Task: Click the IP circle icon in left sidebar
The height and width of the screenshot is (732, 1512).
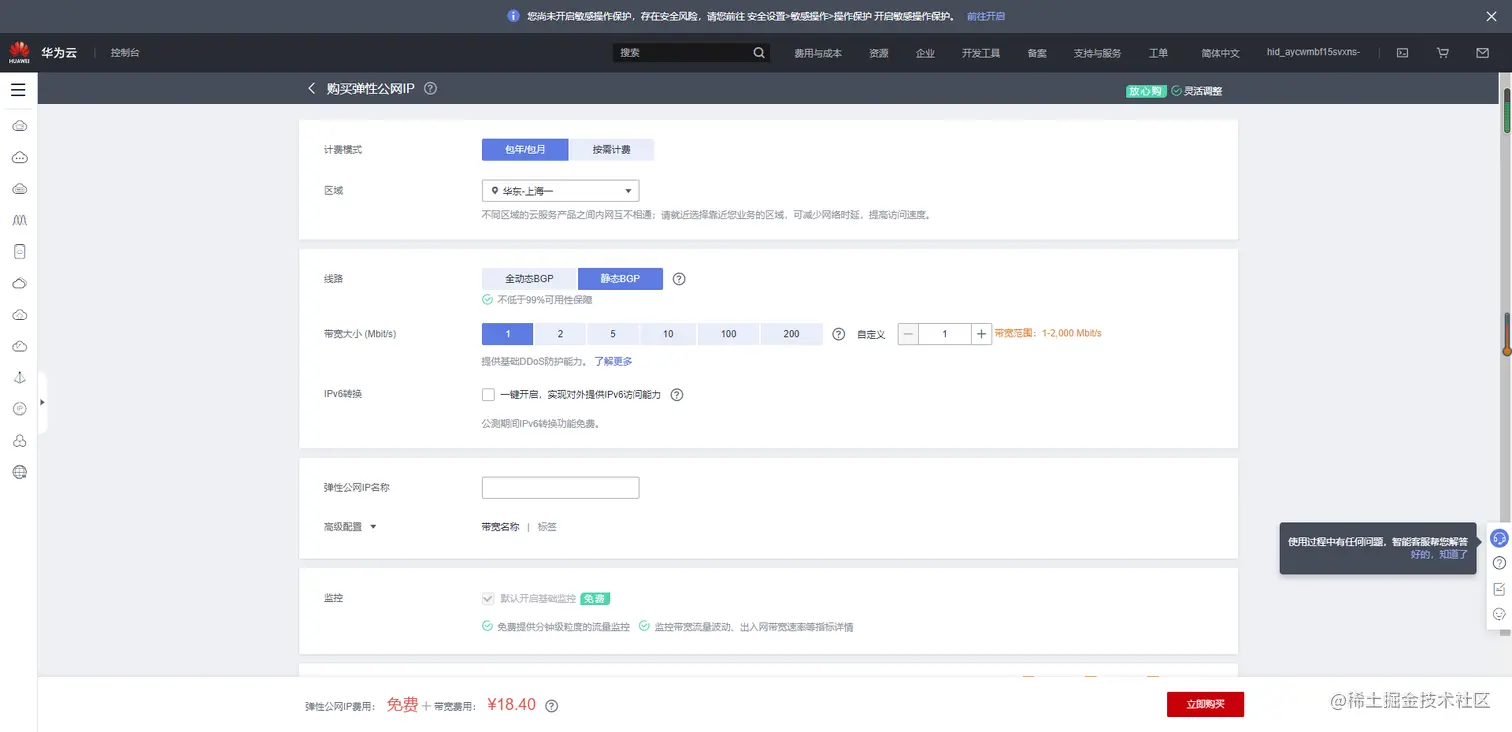Action: (x=19, y=409)
